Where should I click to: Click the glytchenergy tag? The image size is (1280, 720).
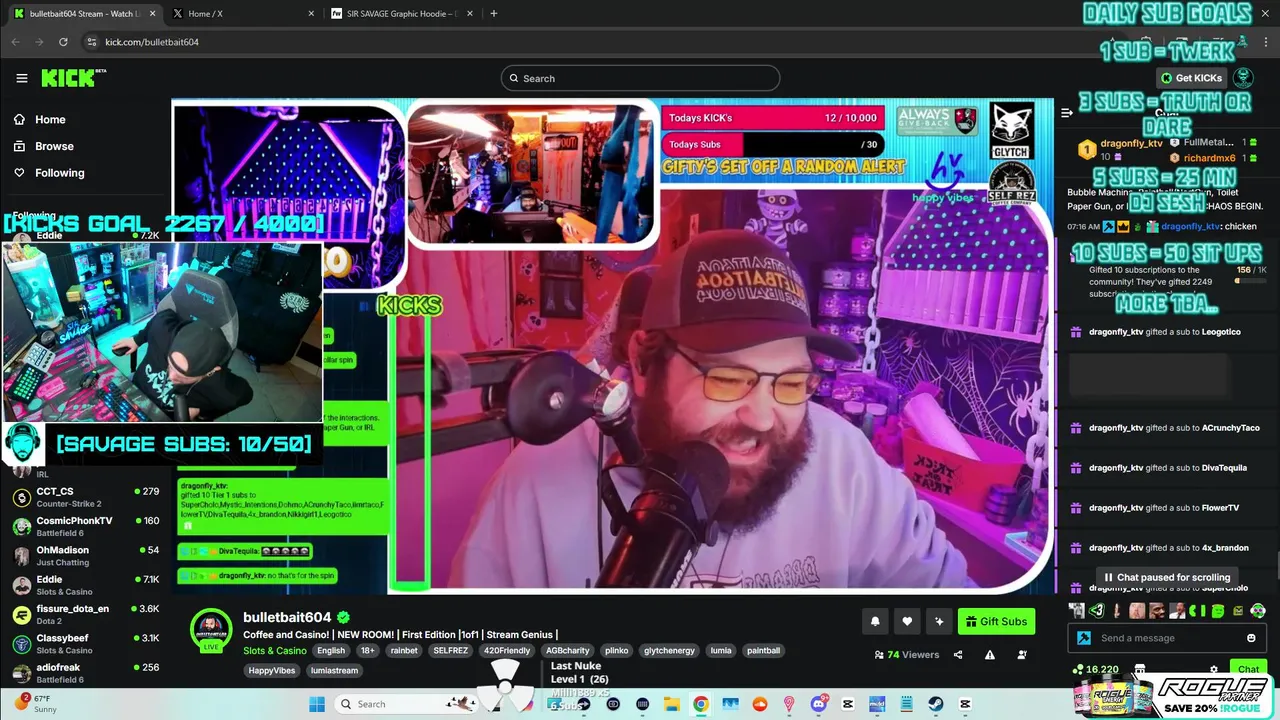671,650
